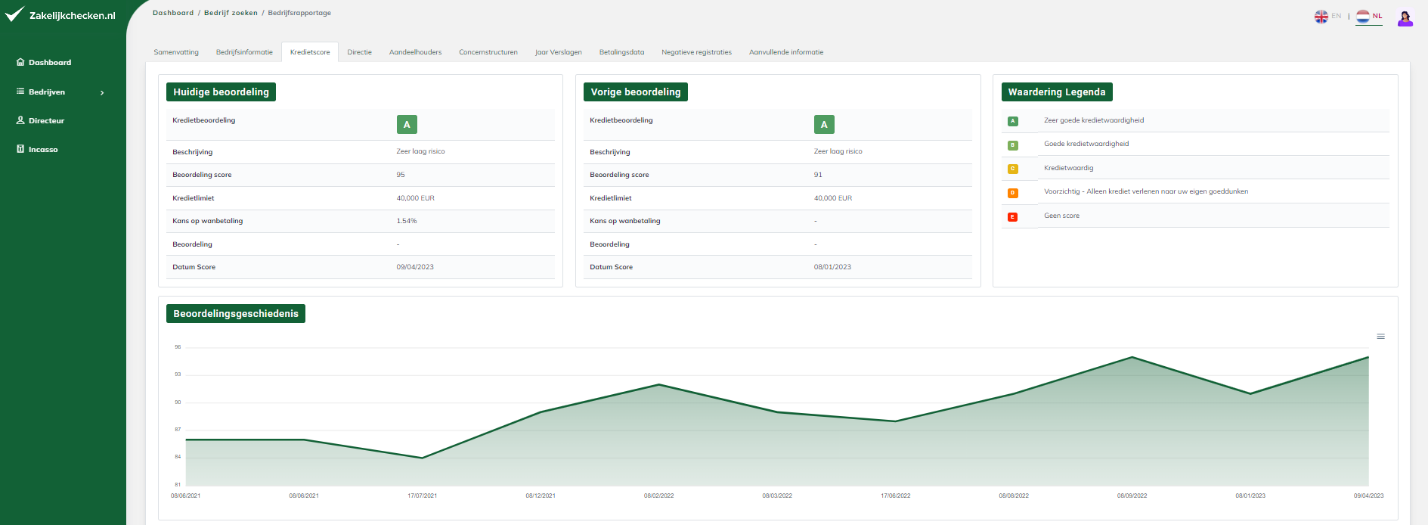The width and height of the screenshot is (1428, 525).
Task: Click the Waardering Legenda heading
Action: [1057, 92]
